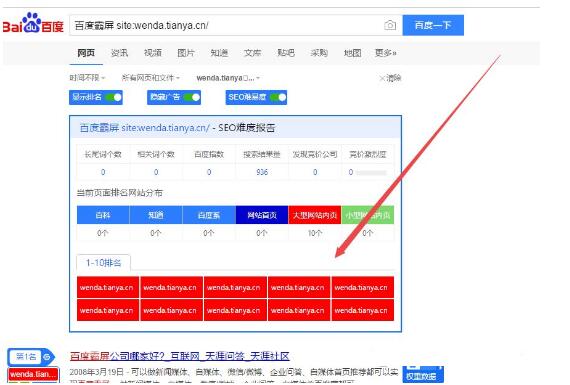Switch to the 视频 tab

(153, 53)
